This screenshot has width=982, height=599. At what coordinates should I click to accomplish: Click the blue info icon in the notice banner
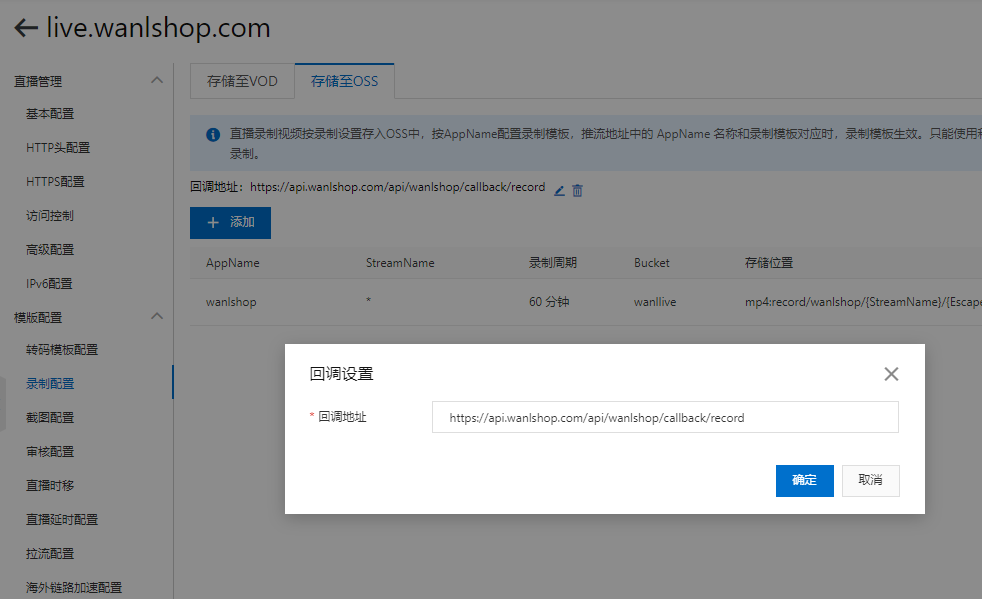(213, 134)
